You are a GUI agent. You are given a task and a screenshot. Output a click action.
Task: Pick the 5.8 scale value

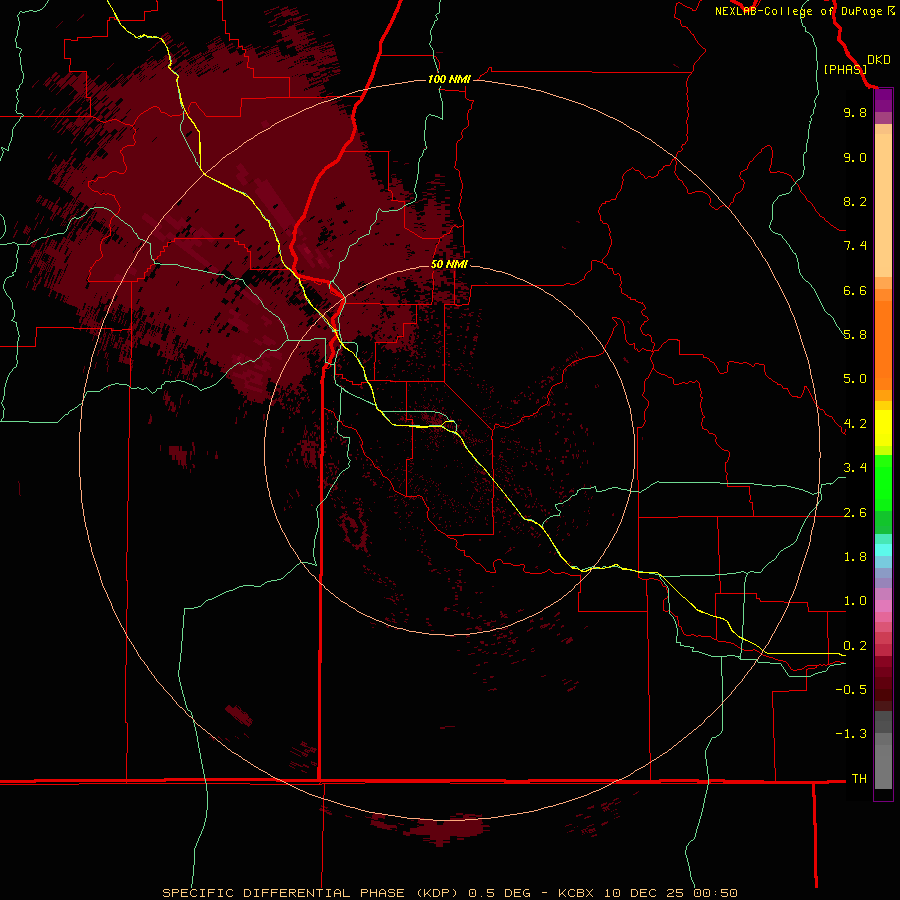(855, 335)
